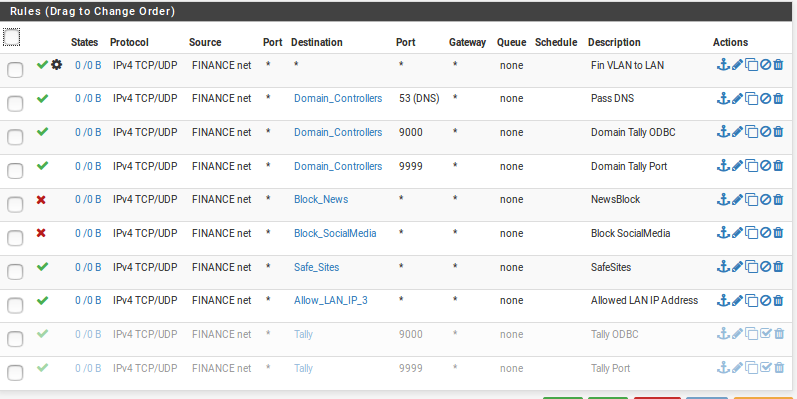Disable the Domain Tally Port rule

tap(765, 166)
